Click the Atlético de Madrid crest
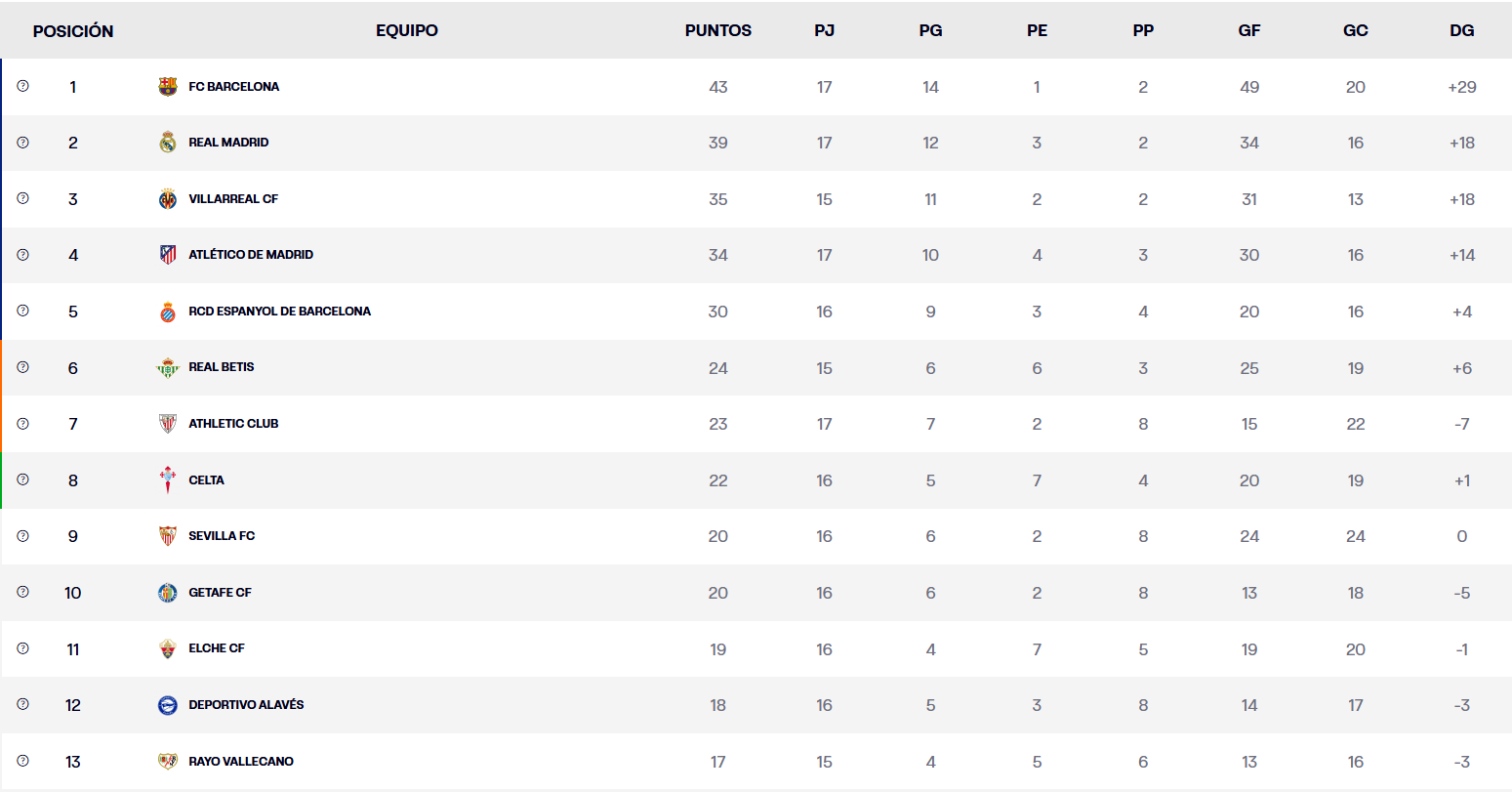This screenshot has width=1512, height=792. (168, 255)
